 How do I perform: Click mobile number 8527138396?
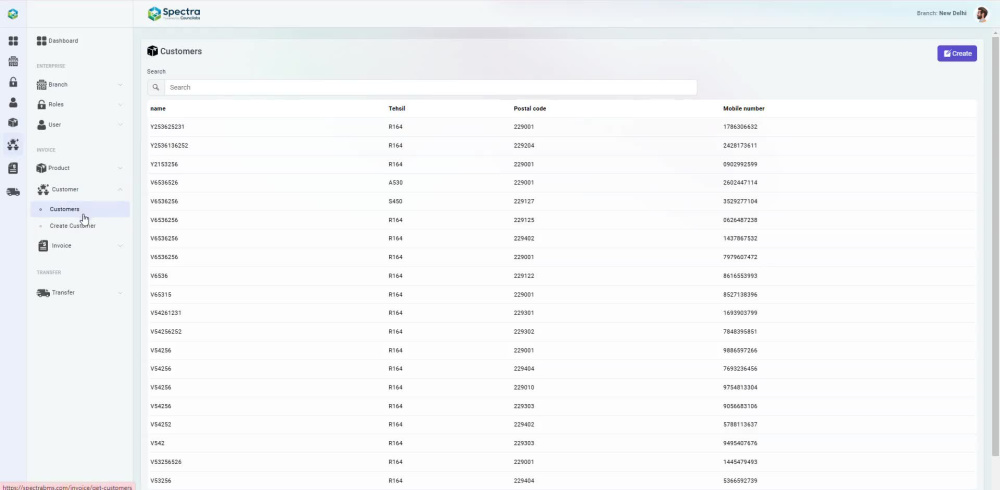point(740,295)
